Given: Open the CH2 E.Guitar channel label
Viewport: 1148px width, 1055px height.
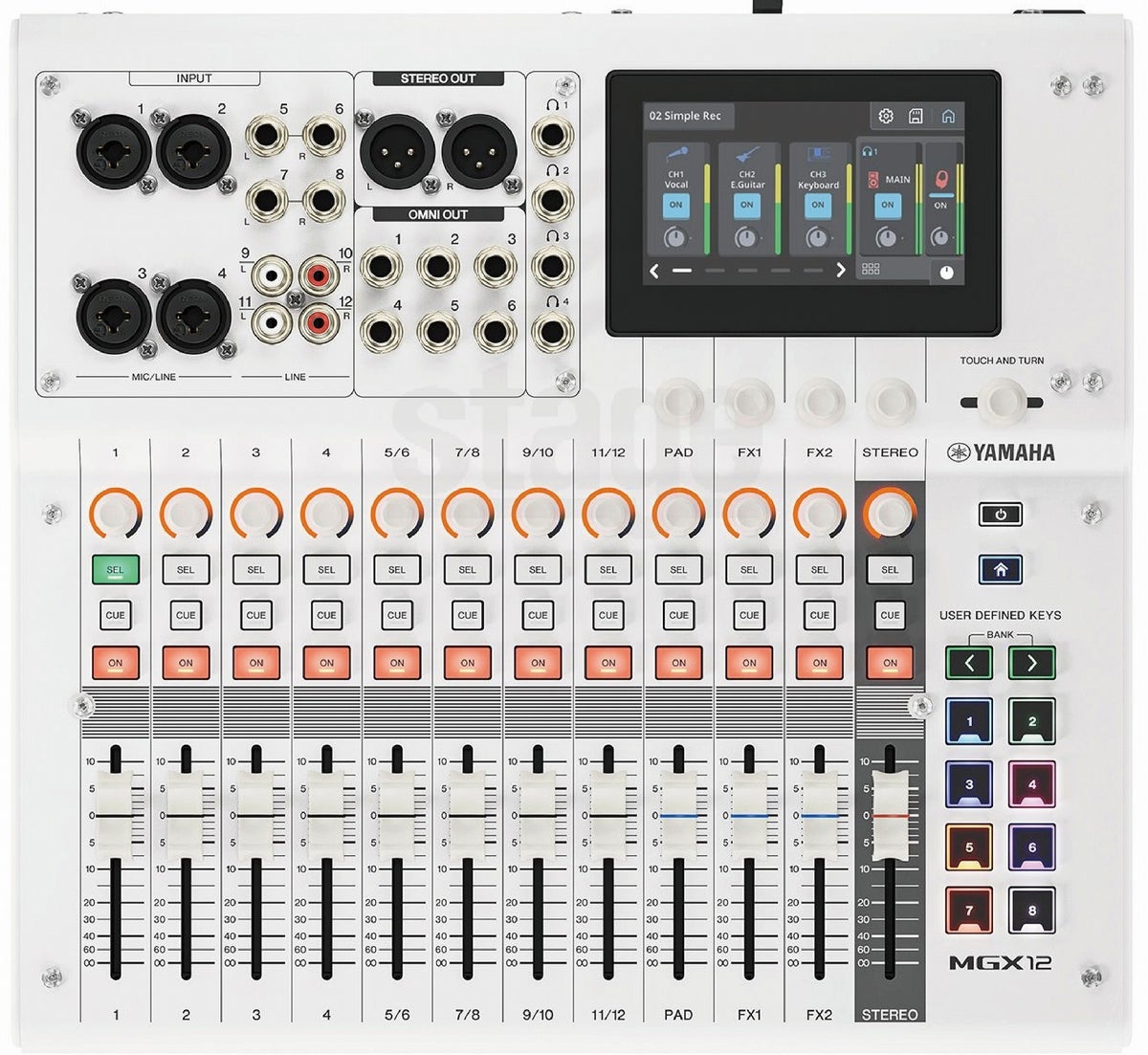Looking at the screenshot, I should click(747, 180).
